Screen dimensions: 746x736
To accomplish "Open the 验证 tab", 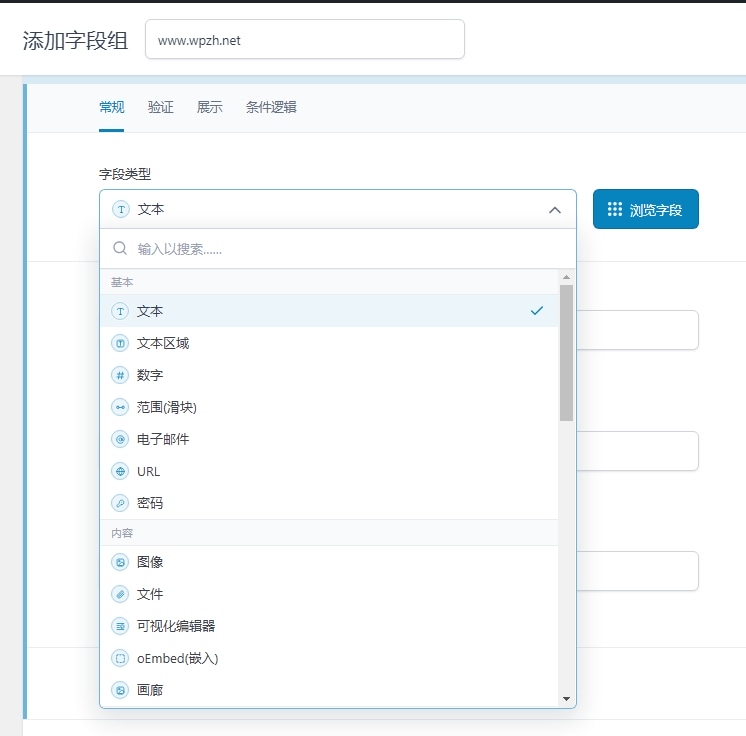I will pyautogui.click(x=161, y=107).
